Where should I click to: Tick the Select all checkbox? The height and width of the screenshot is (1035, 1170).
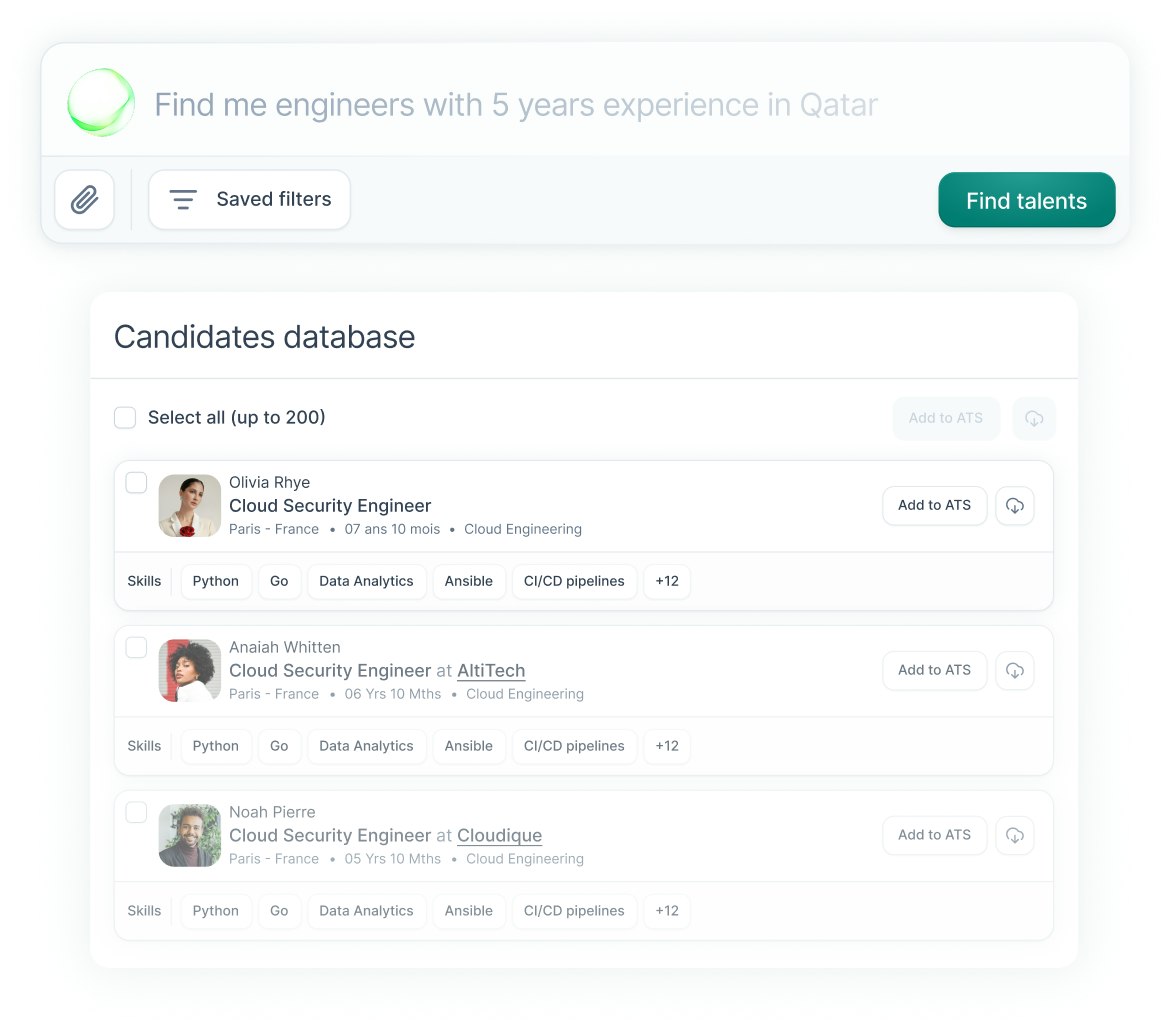(125, 418)
